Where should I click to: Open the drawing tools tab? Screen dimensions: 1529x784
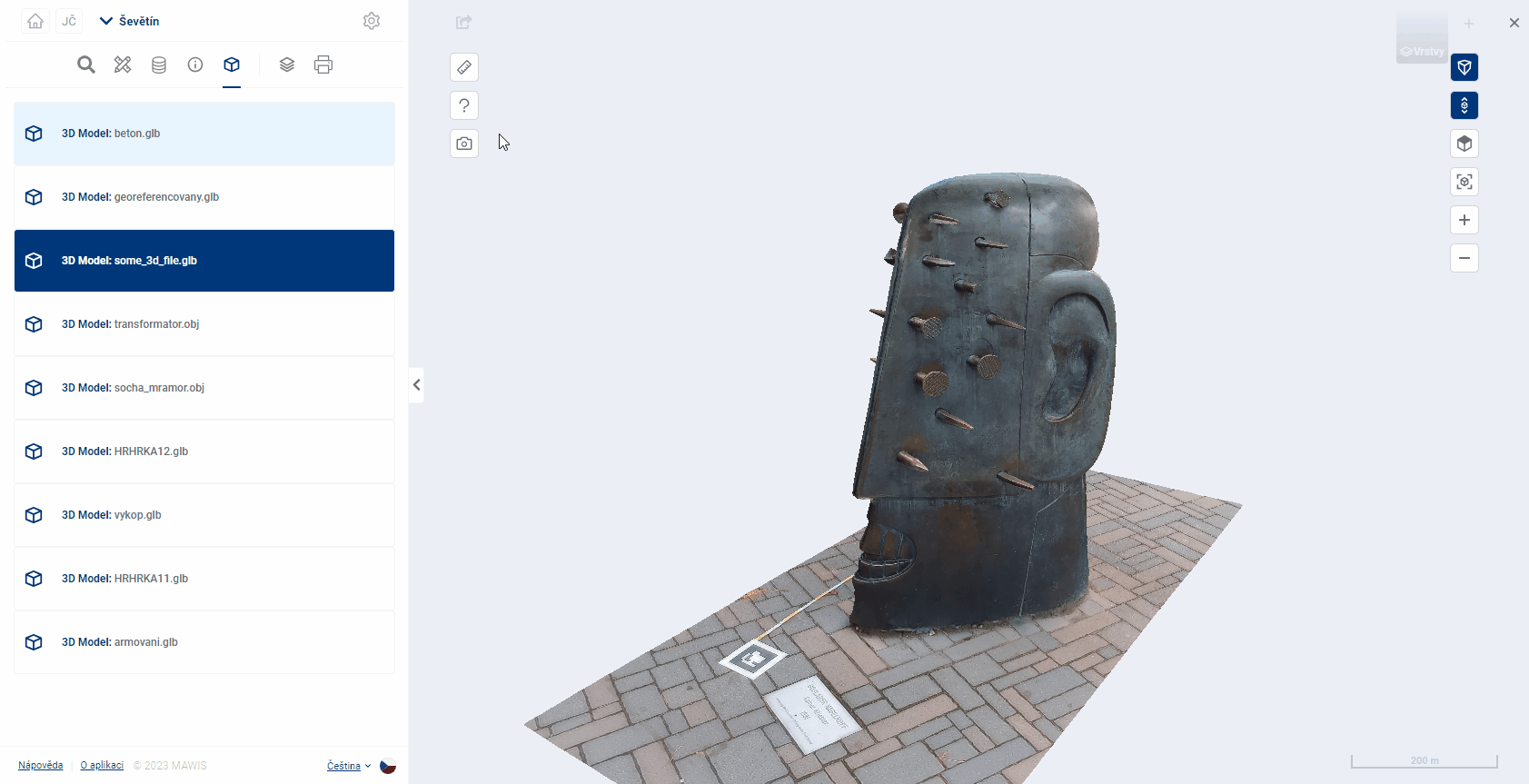123,65
